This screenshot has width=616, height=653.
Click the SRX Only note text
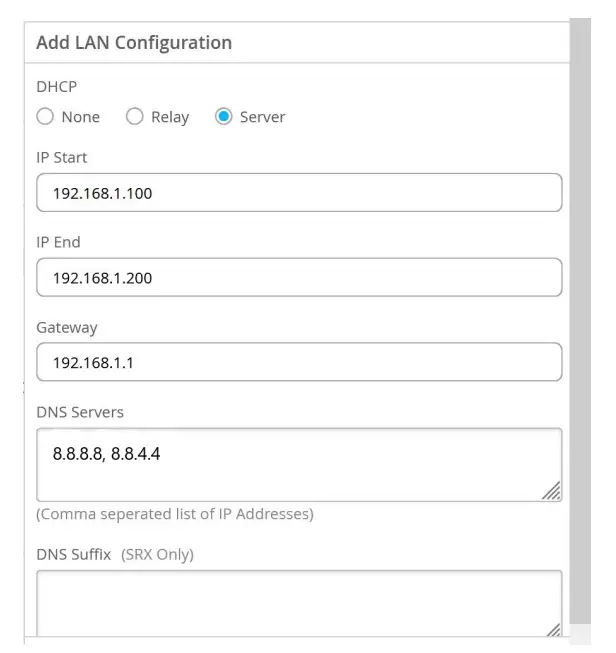coord(157,555)
